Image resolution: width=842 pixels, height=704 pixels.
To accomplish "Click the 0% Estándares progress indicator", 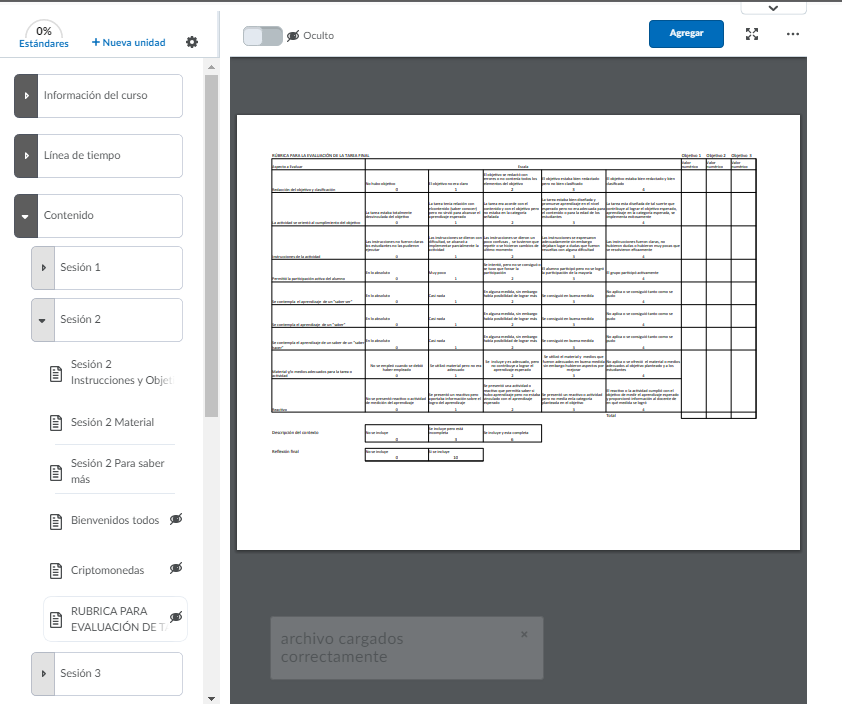I will pos(44,37).
